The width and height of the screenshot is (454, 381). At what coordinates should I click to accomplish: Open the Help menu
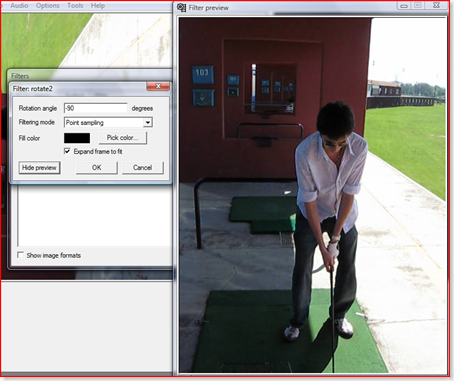(98, 6)
